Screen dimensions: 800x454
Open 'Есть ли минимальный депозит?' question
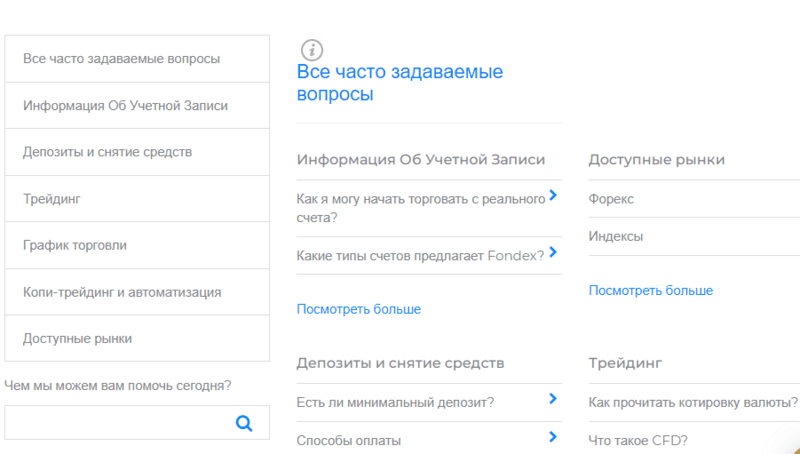coord(395,402)
